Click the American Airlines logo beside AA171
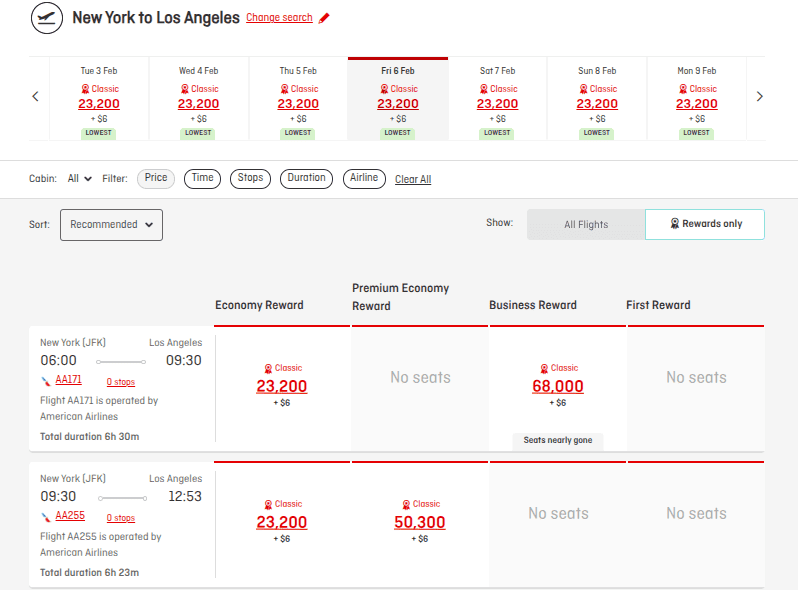This screenshot has height=590, width=798. coord(46,381)
